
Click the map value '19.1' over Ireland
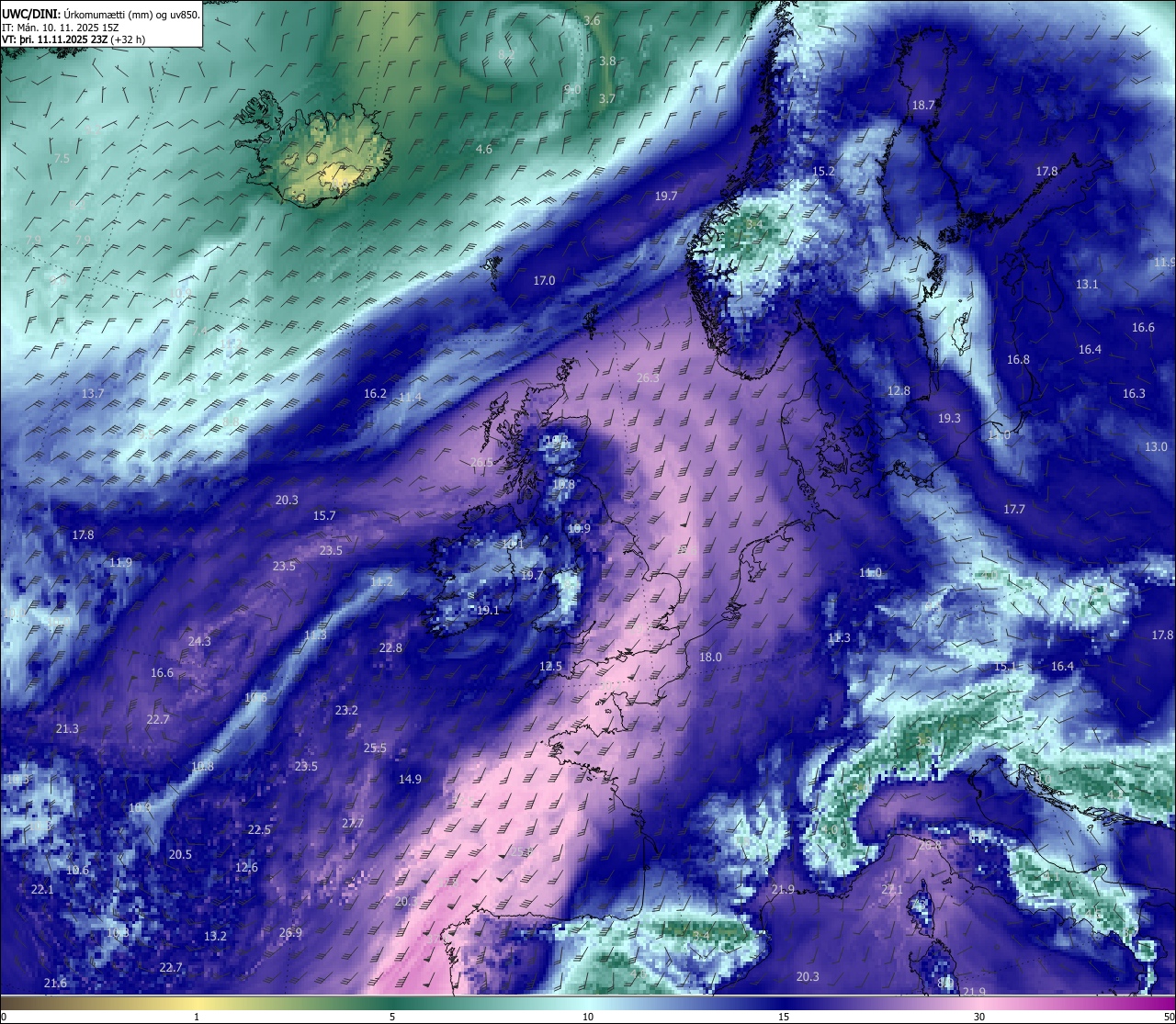(x=488, y=610)
